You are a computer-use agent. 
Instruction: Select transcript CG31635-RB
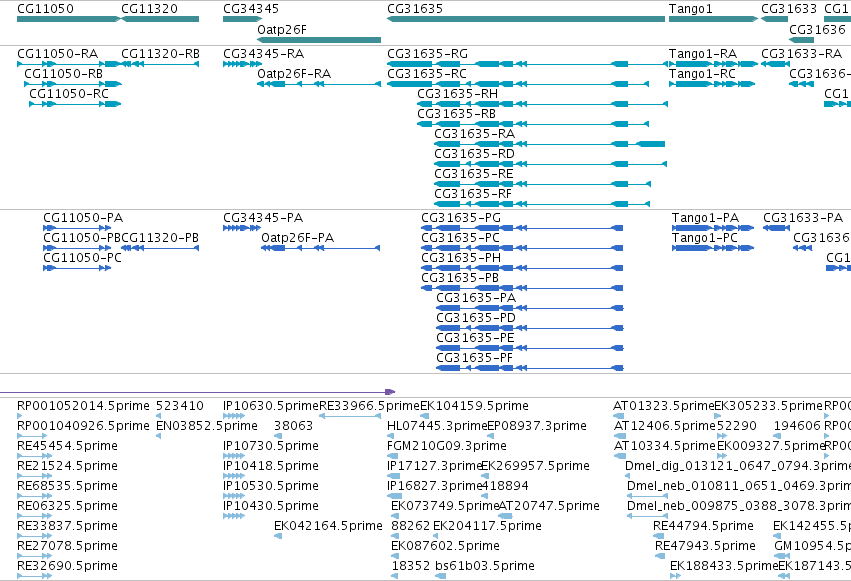533,124
